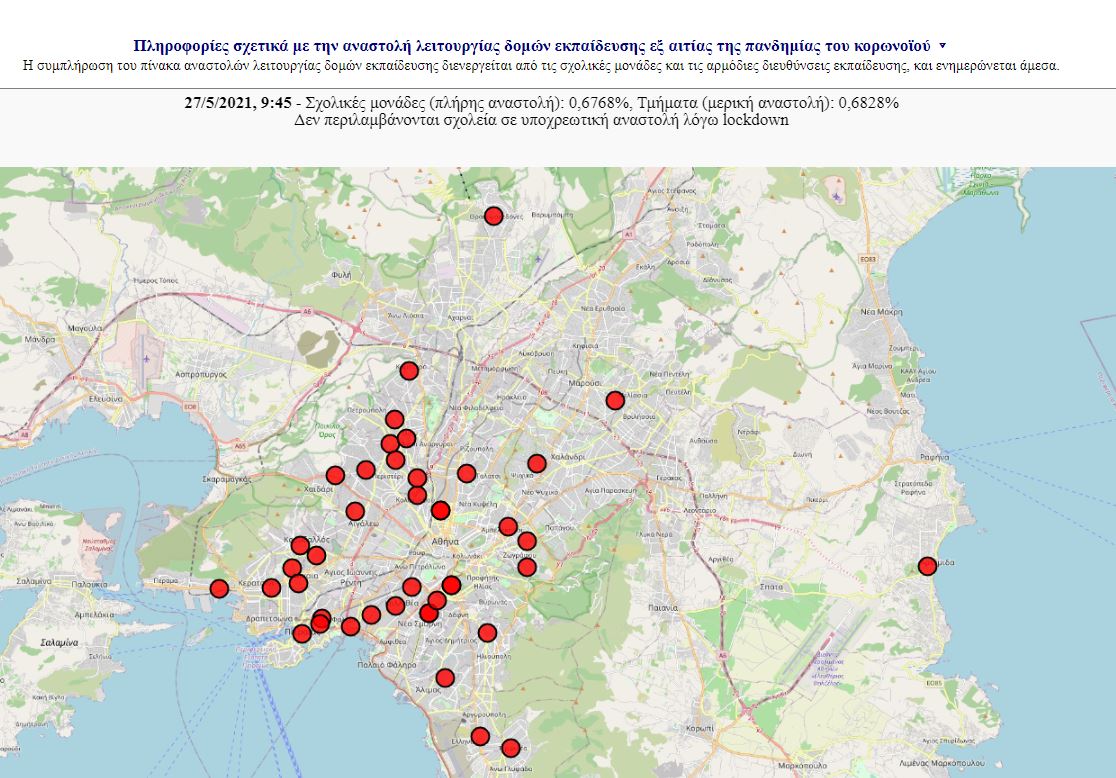
Task: Open the red marker directly north of Αθήνα label
Action: pos(440,510)
